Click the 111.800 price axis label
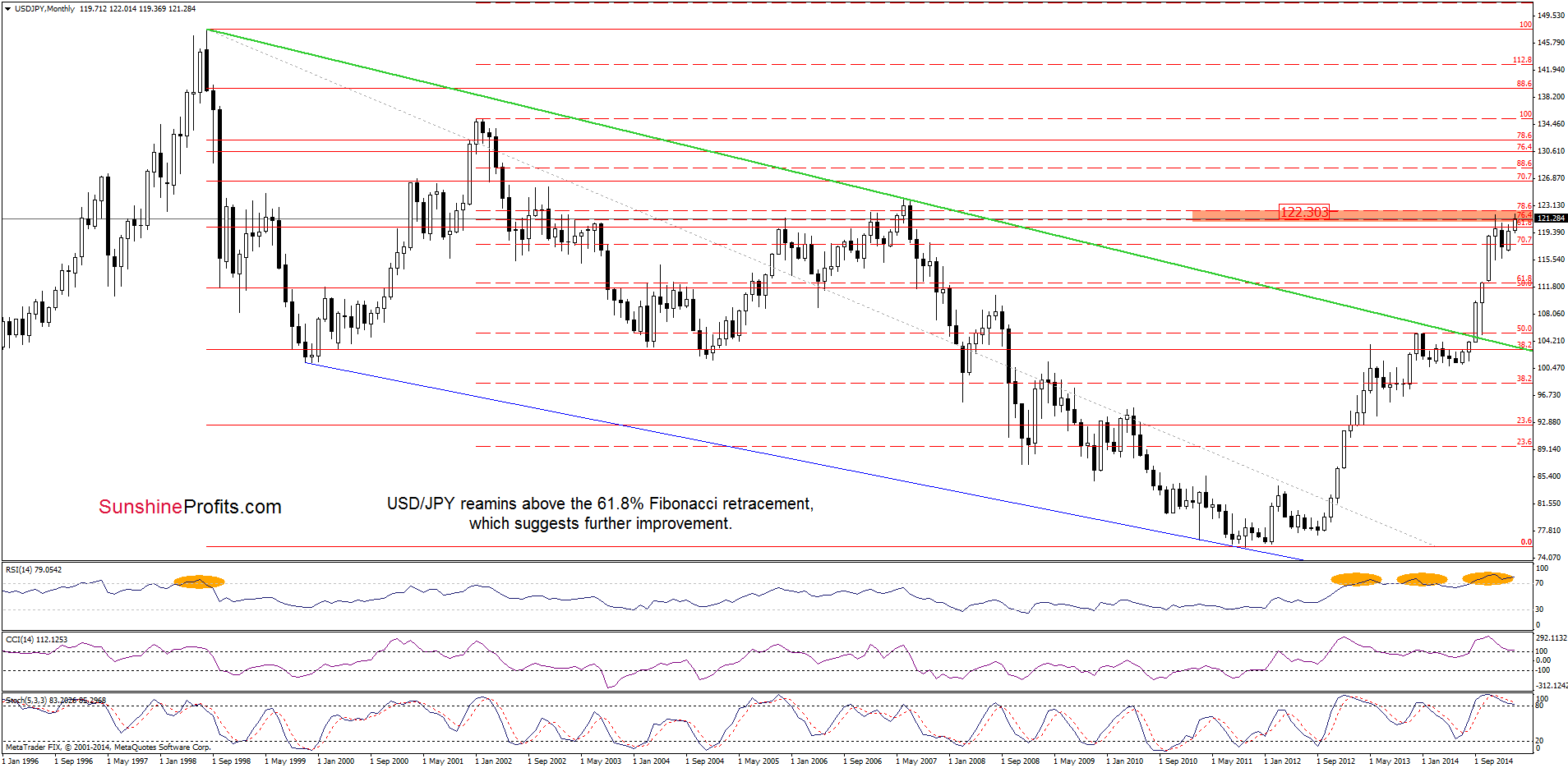 pyautogui.click(x=1551, y=287)
